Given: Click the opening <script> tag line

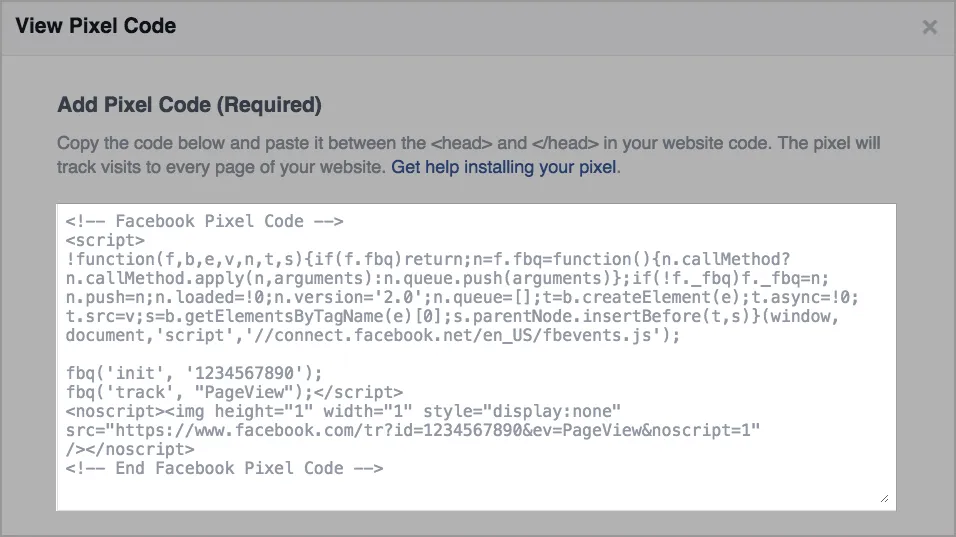Looking at the screenshot, I should pyautogui.click(x=105, y=240).
